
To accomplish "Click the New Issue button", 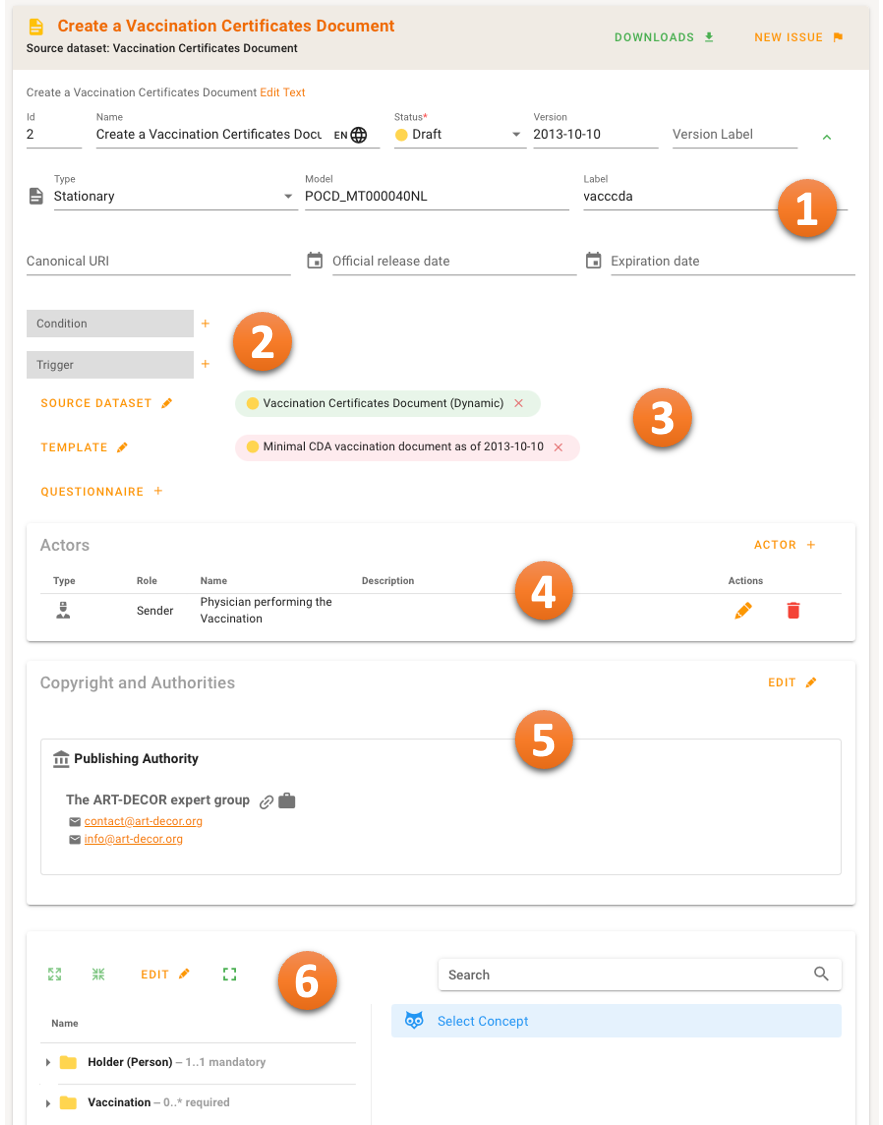I will click(798, 38).
